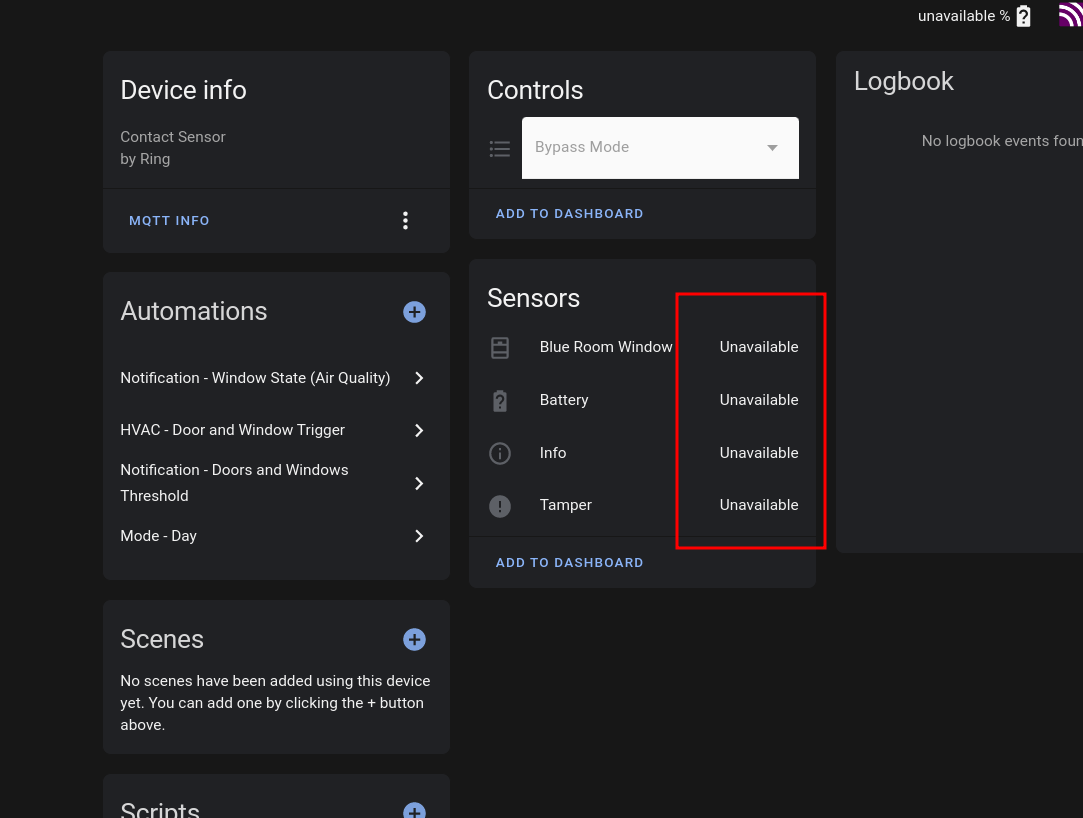Click ADD TO DASHBOARD under Sensors
The image size is (1083, 818).
click(x=570, y=562)
